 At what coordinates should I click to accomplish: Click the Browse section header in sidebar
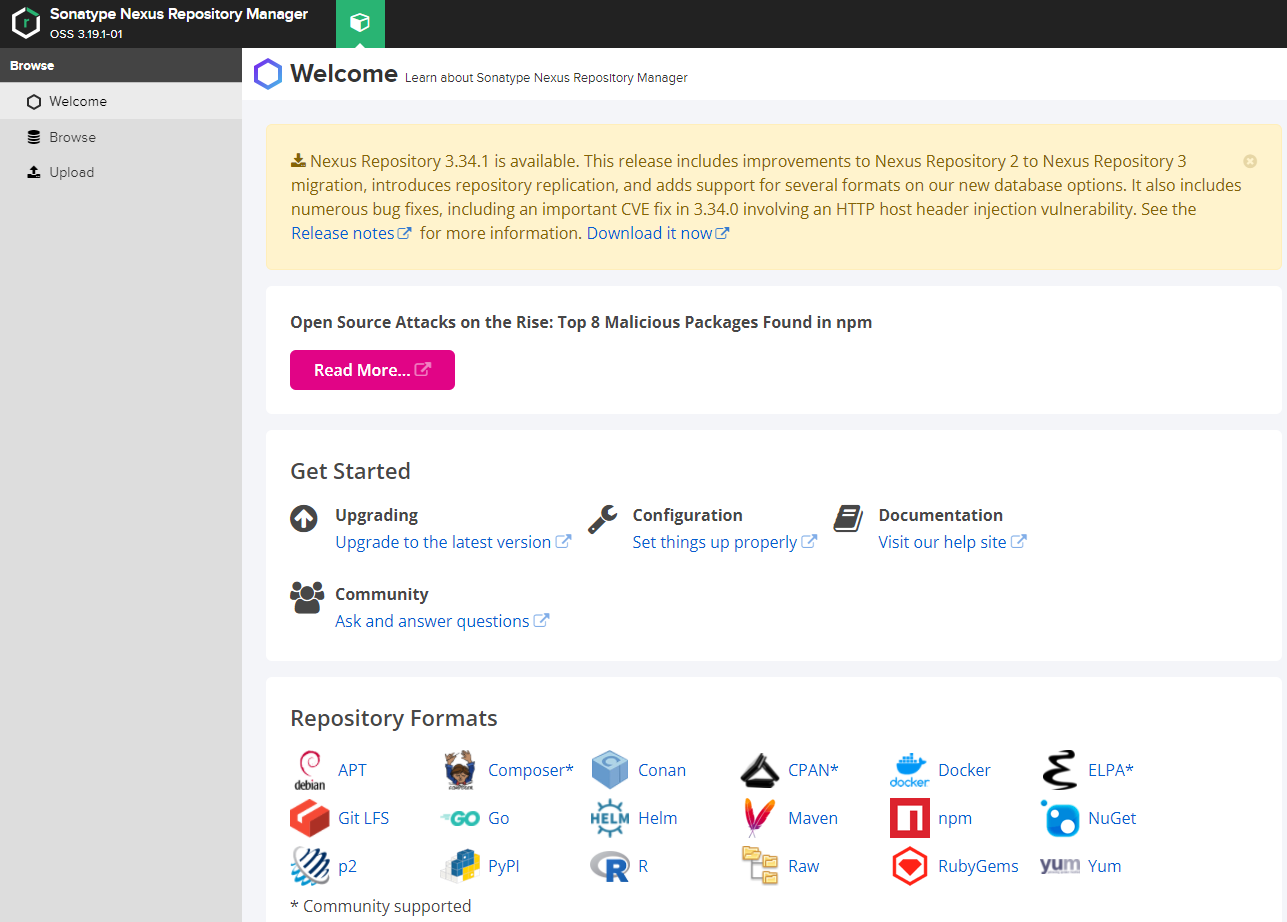click(121, 65)
